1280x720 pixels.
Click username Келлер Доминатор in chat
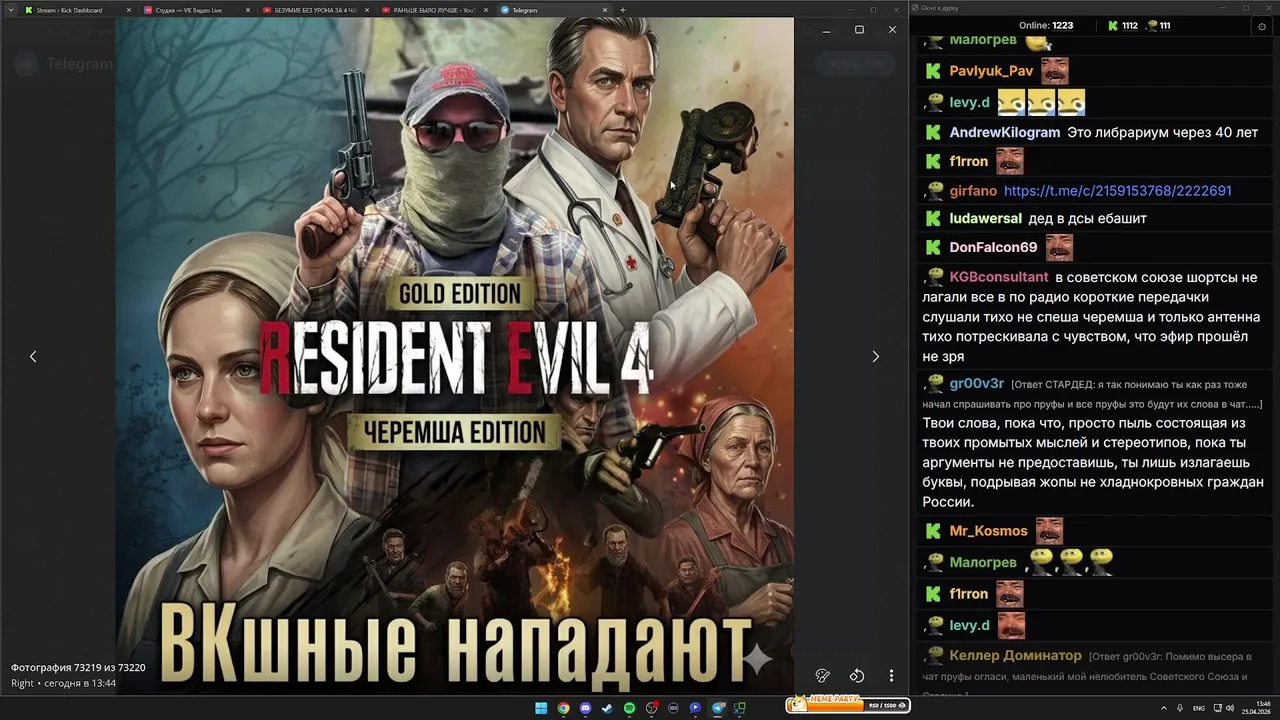(1015, 655)
